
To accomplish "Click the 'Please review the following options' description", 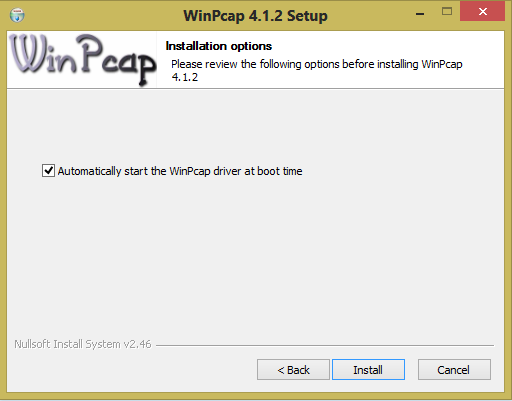I will [x=316, y=70].
